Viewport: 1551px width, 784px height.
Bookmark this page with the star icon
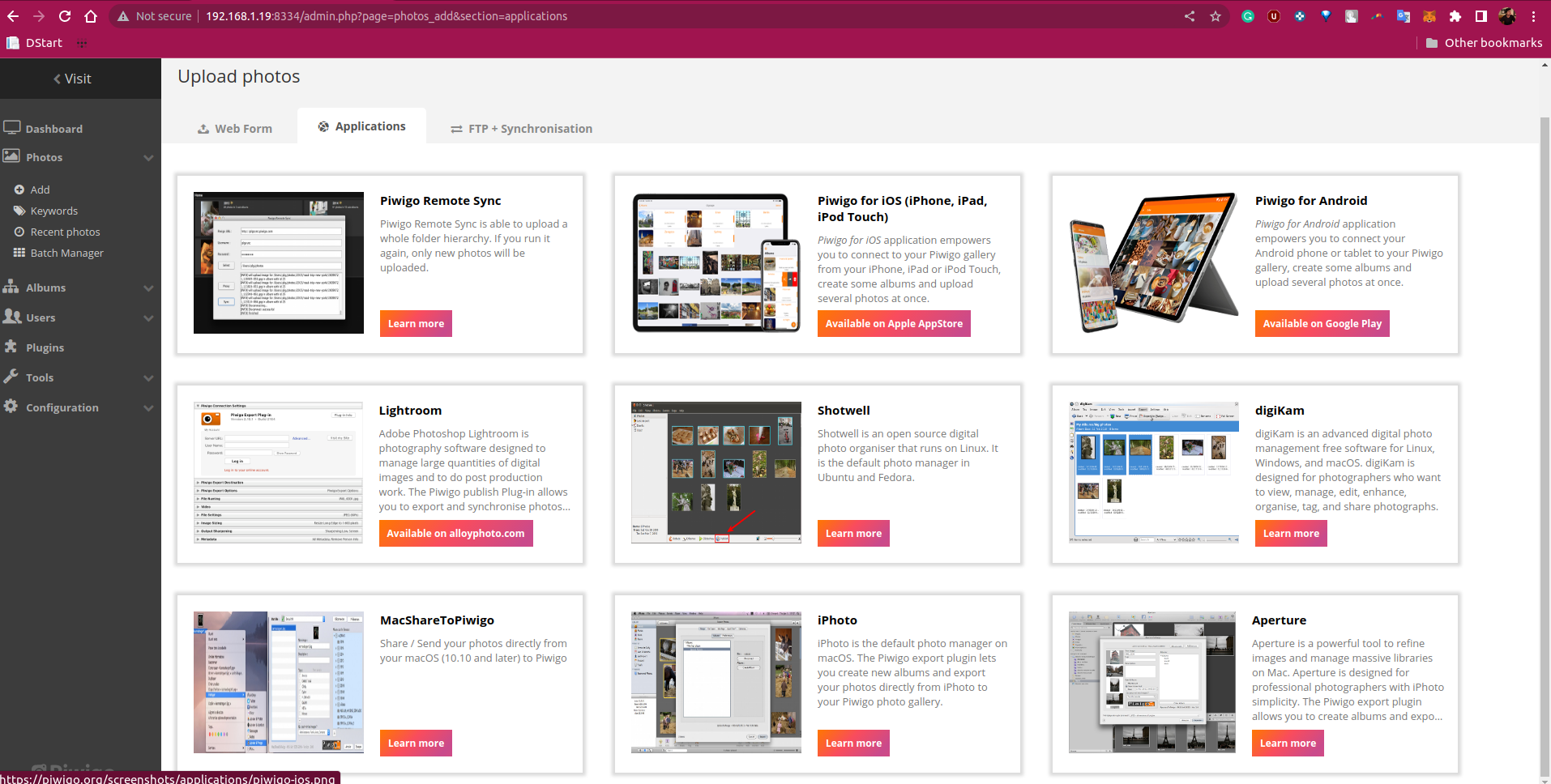pos(1216,16)
